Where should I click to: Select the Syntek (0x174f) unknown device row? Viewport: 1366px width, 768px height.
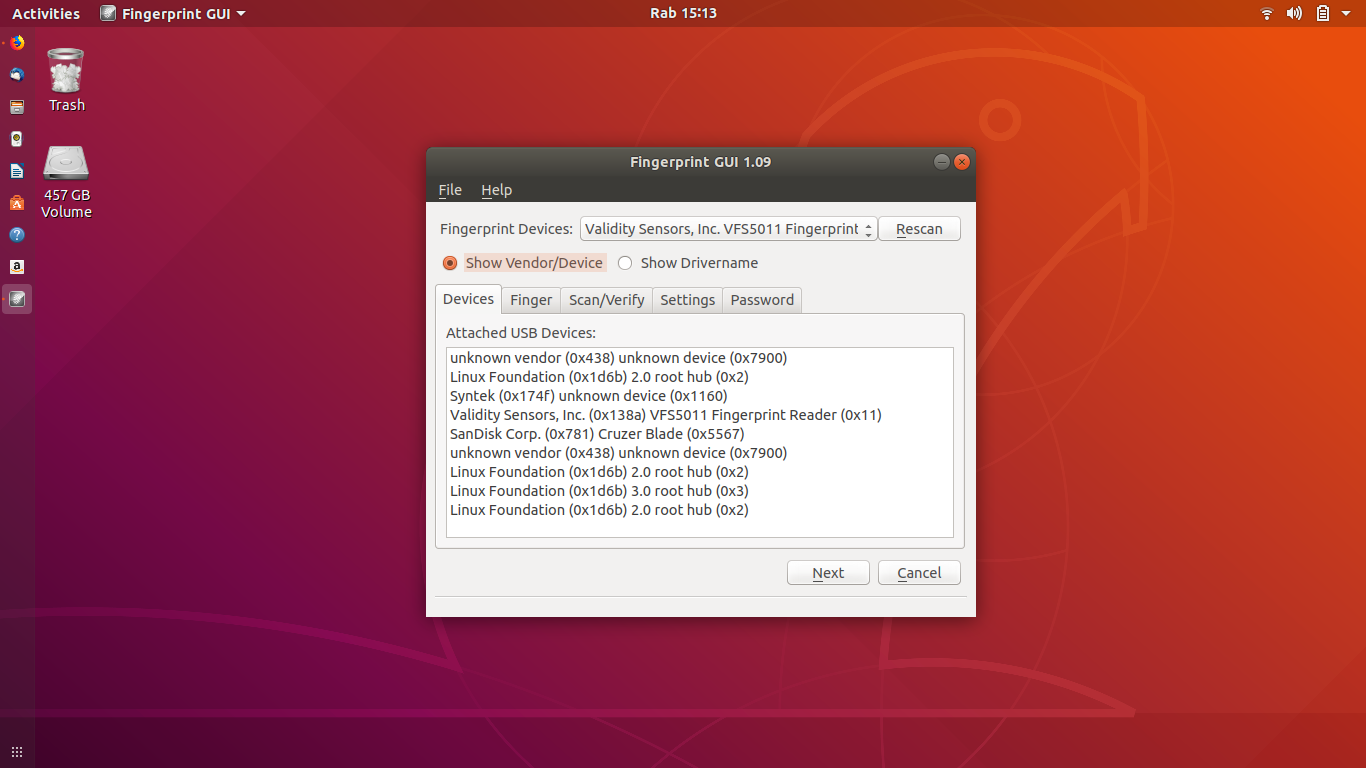tap(700, 396)
